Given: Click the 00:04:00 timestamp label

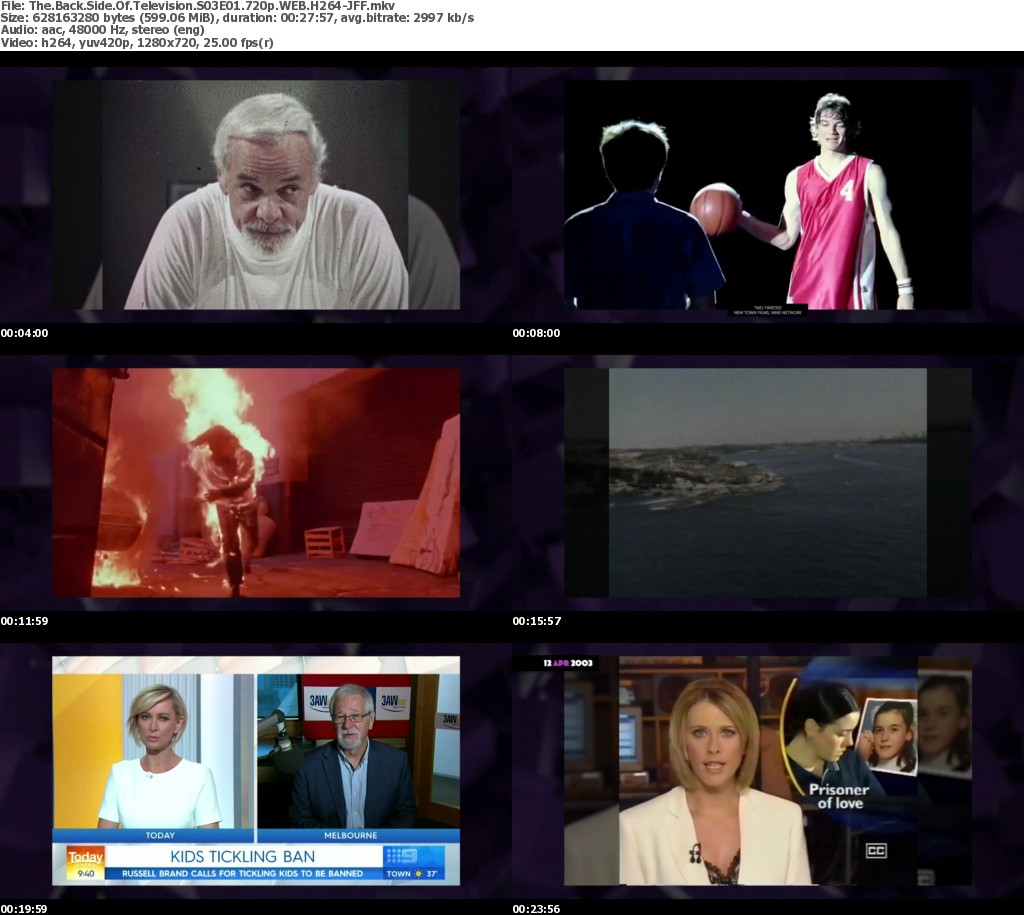Looking at the screenshot, I should (24, 333).
